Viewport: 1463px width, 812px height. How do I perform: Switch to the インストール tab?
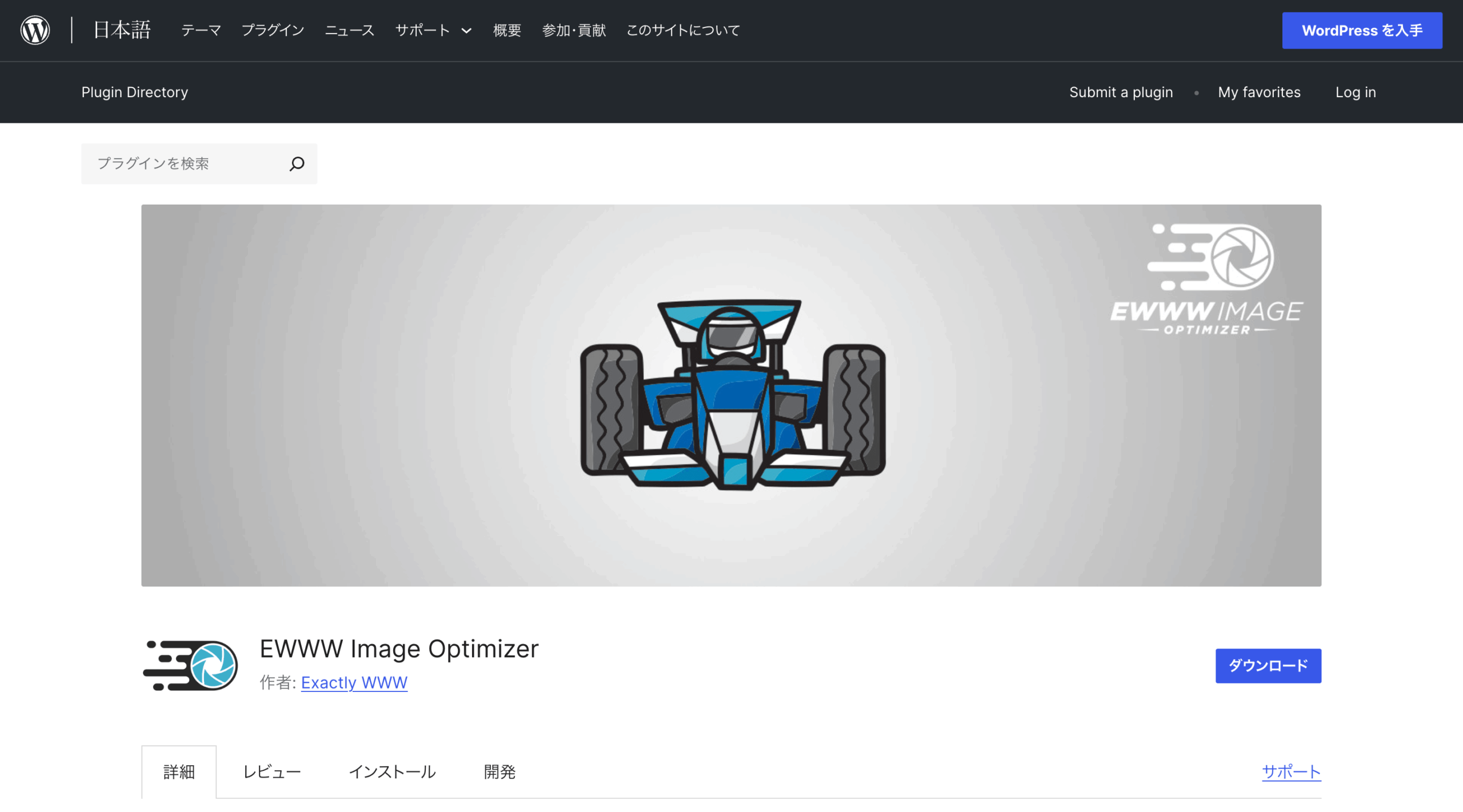392,772
